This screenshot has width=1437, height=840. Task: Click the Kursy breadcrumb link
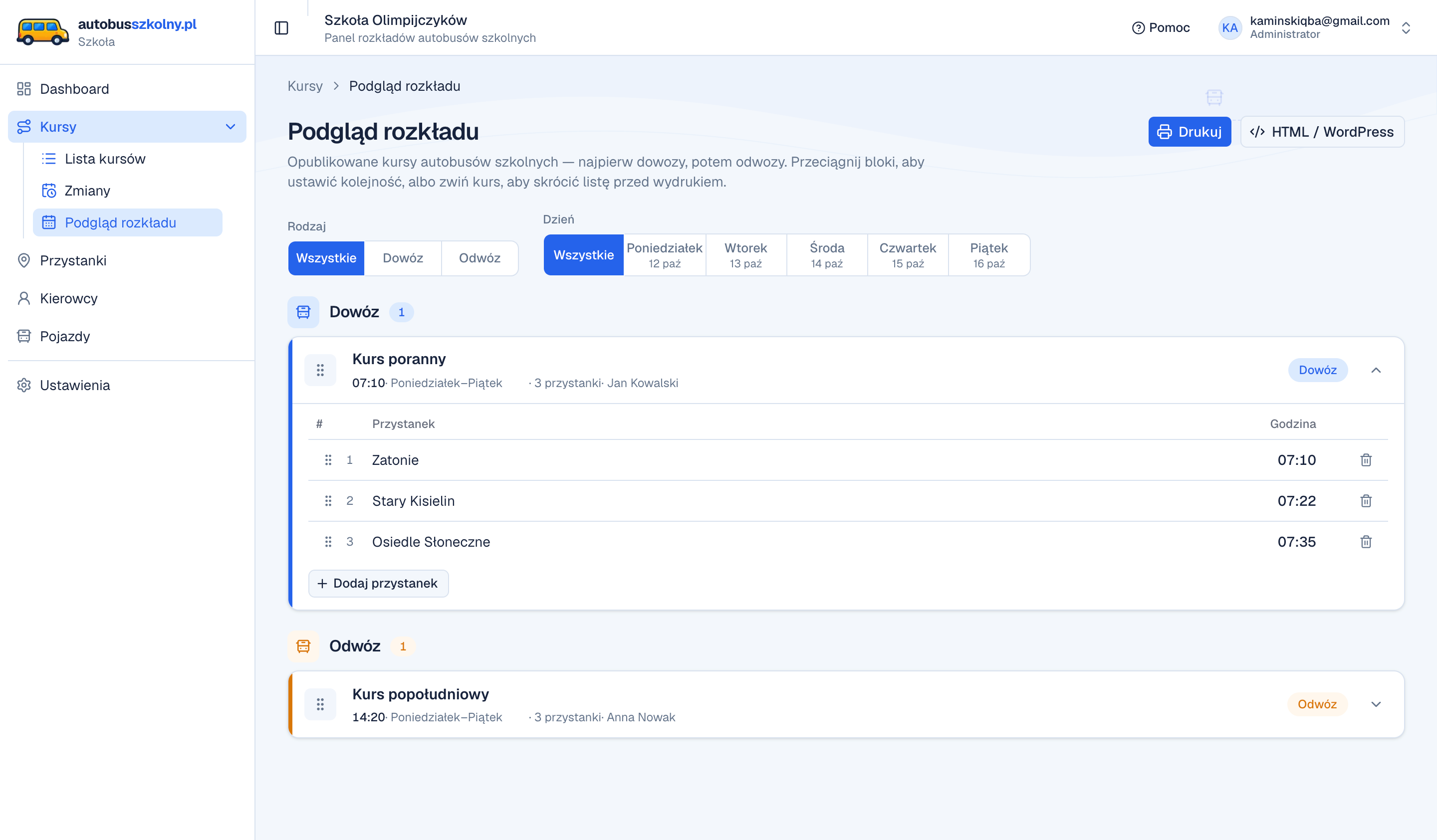point(304,86)
